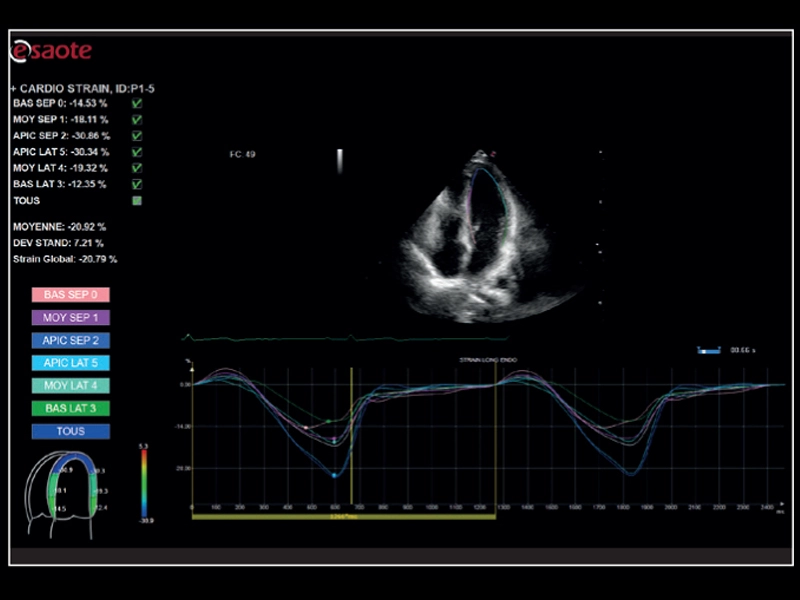Select the BAS LAT 3 segment button
The height and width of the screenshot is (600, 800).
tap(70, 408)
